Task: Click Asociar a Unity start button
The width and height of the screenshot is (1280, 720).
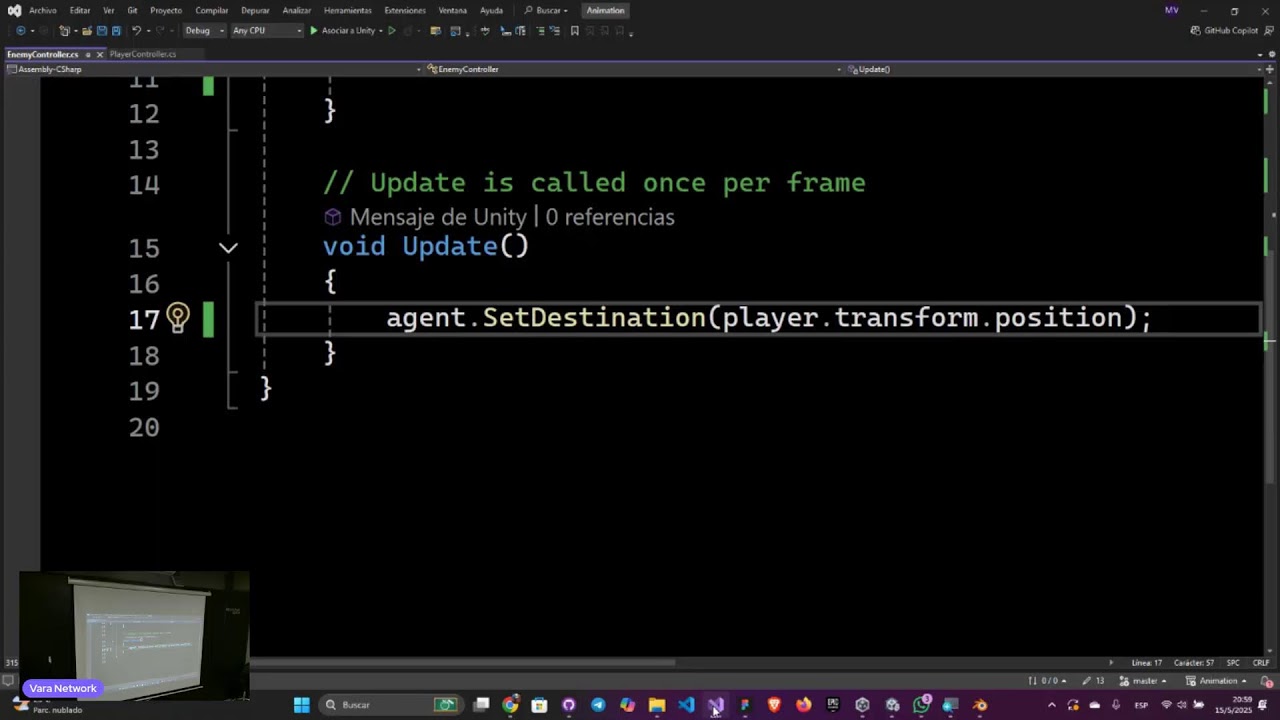Action: tap(342, 31)
